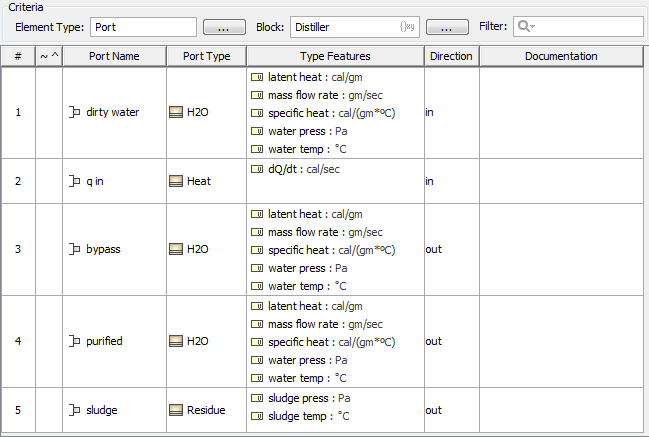Click the port icon beside dirty water
The width and height of the screenshot is (649, 437).
(74, 112)
